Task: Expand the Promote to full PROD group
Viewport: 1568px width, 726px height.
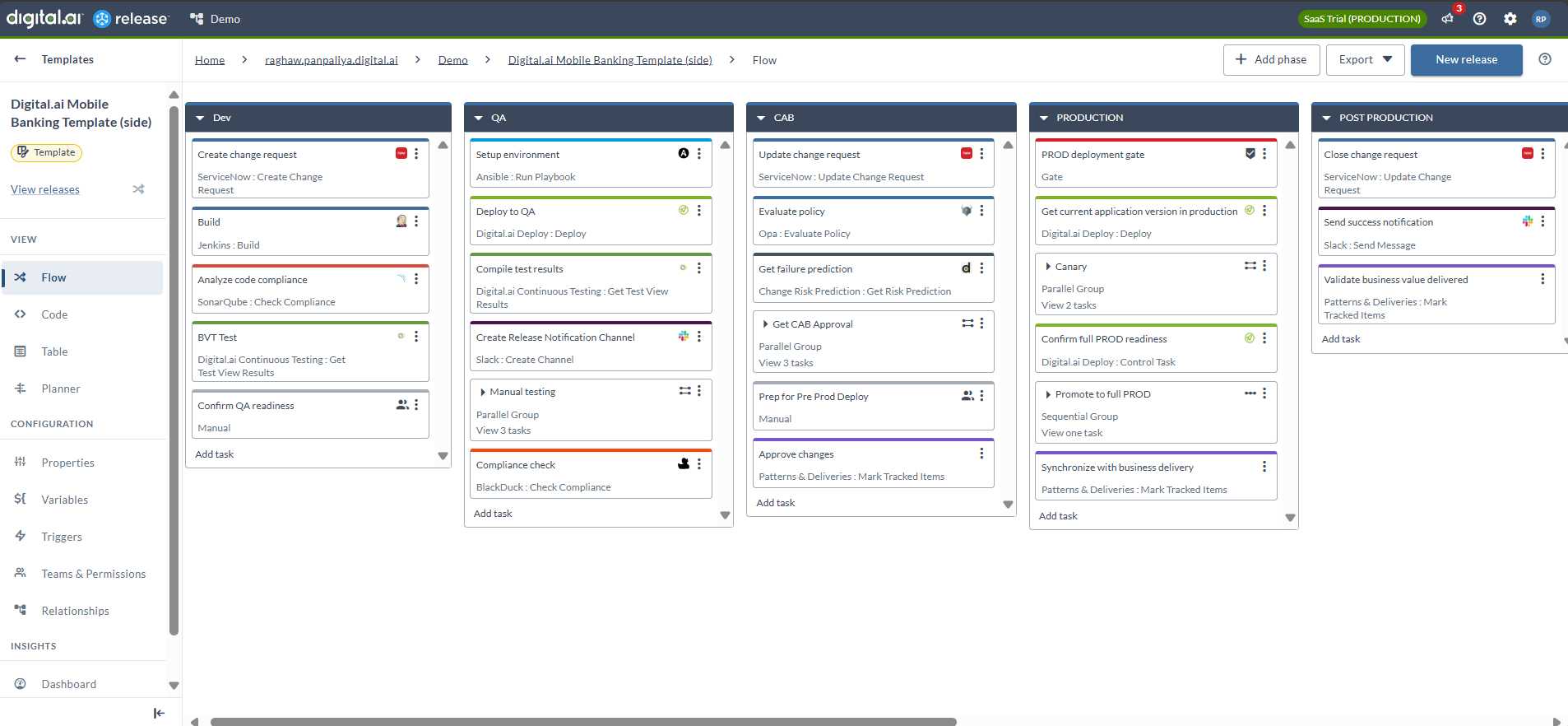Action: [x=1047, y=394]
